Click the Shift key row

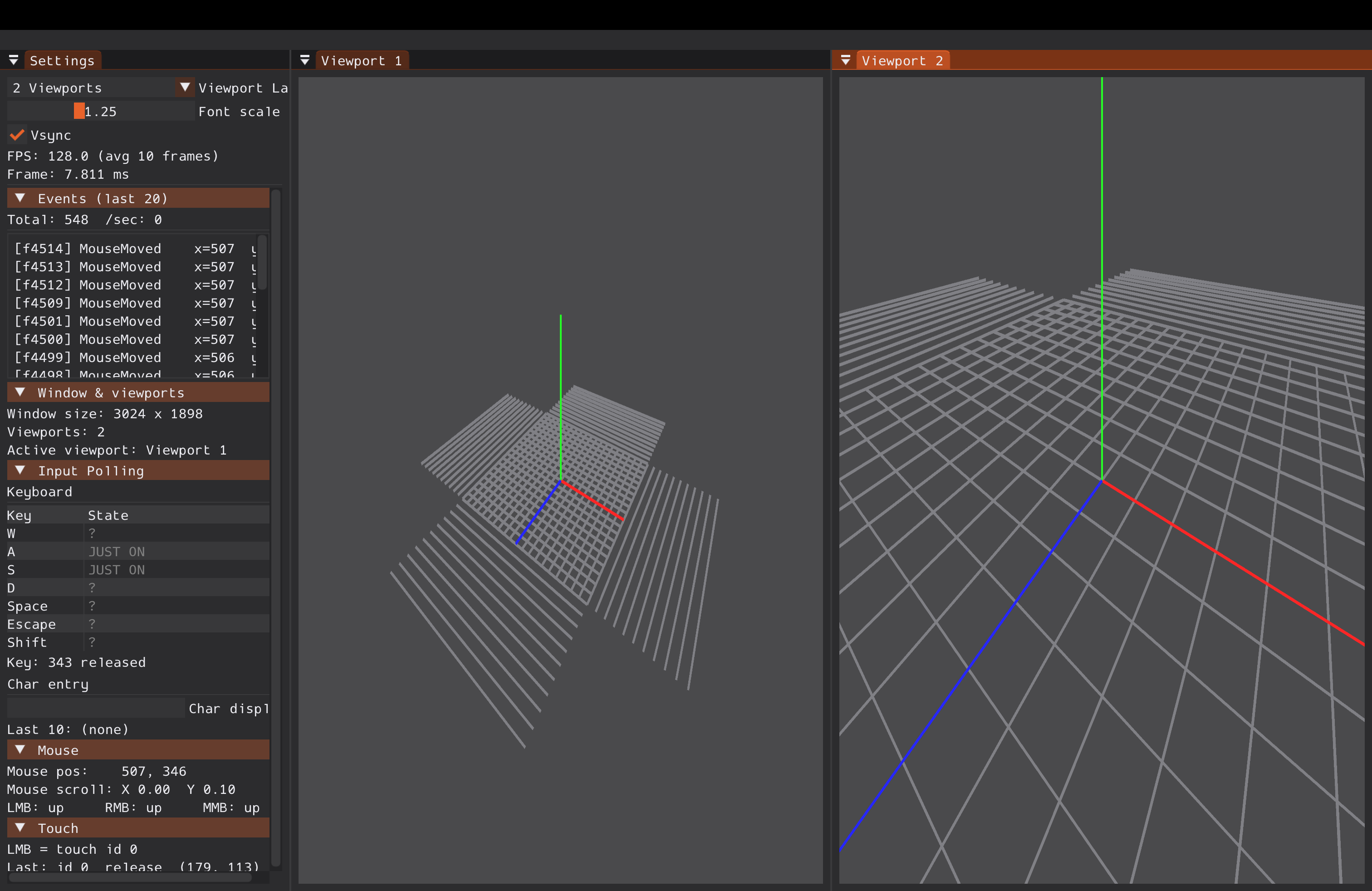[x=138, y=642]
